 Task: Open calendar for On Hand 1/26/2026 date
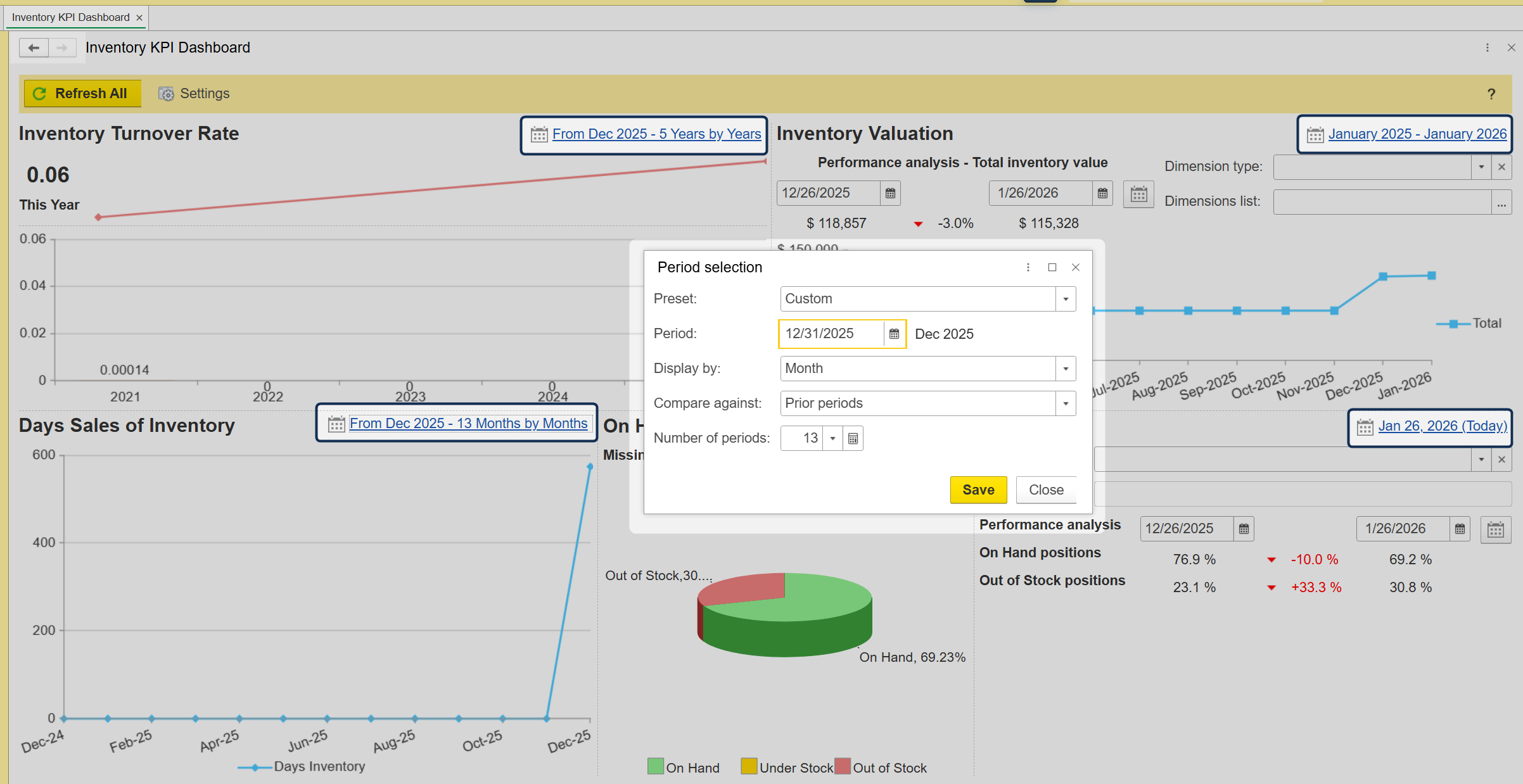1460,529
